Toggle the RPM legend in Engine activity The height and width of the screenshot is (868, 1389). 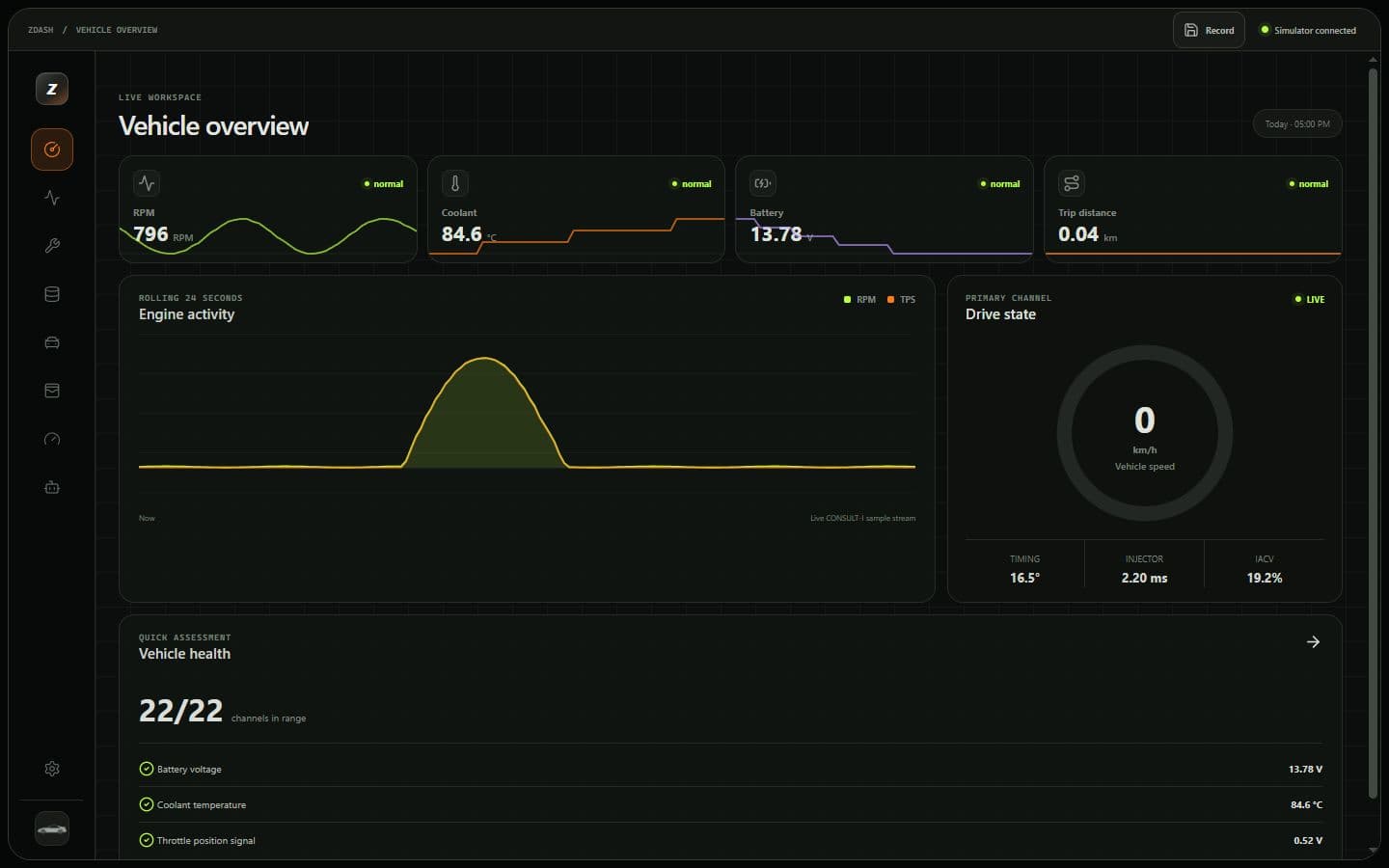pos(859,300)
